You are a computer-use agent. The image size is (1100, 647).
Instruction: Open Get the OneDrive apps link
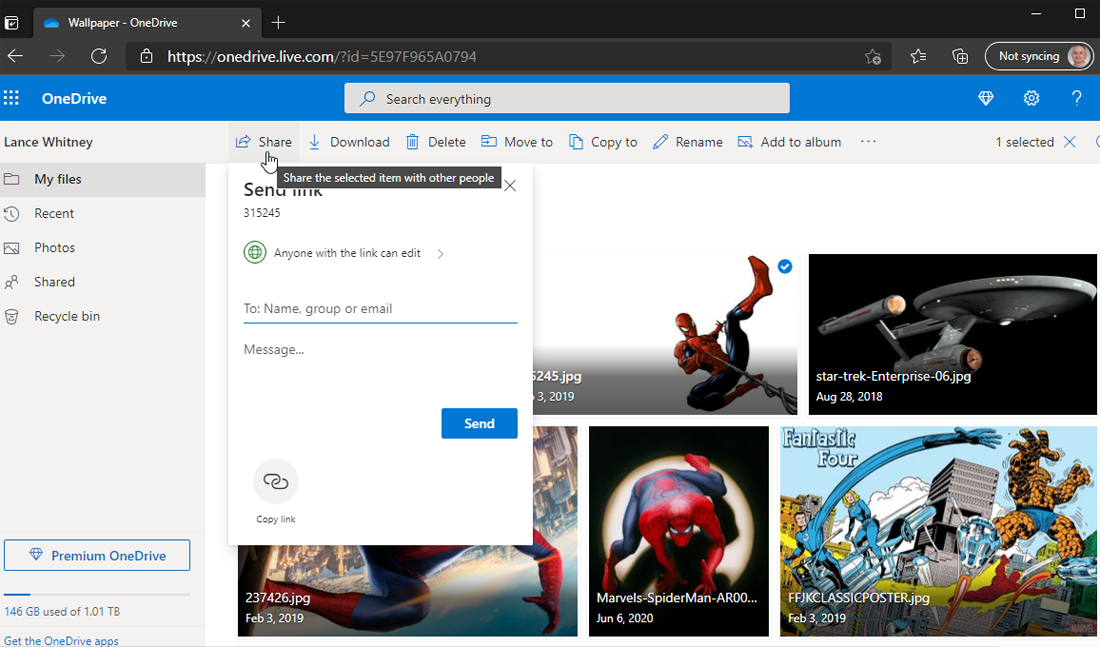61,641
